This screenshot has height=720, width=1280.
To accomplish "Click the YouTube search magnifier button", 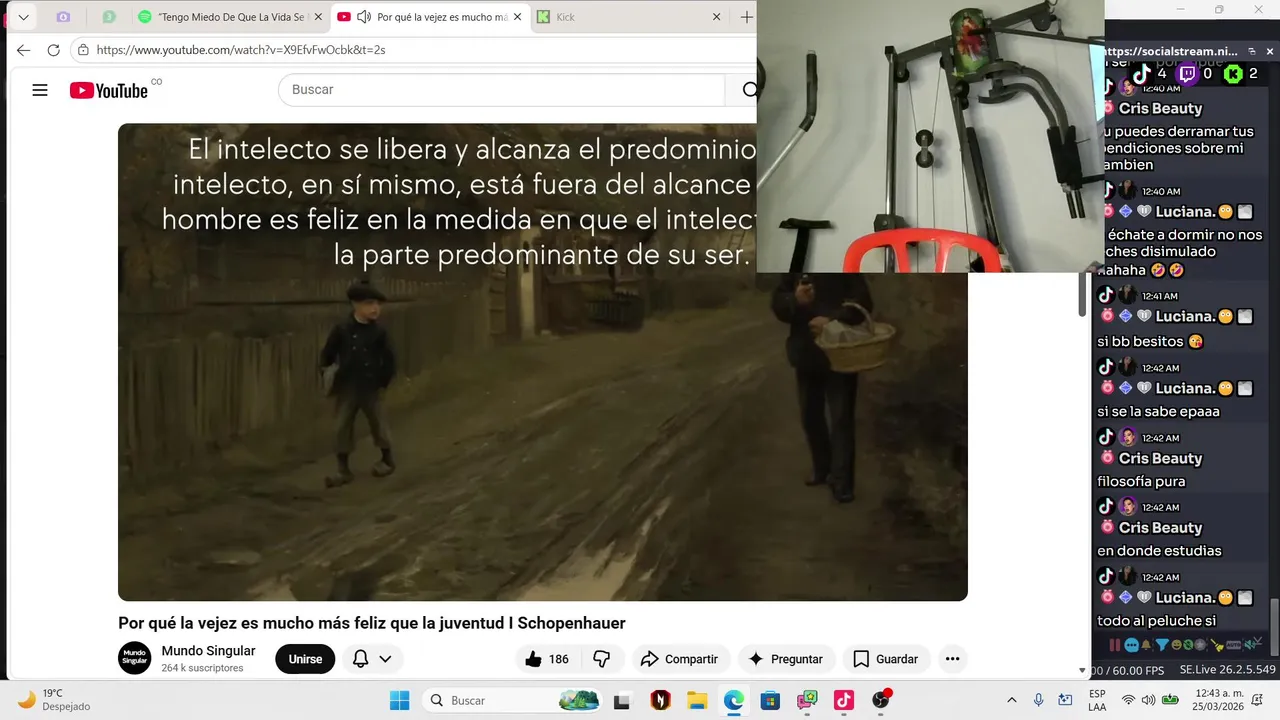I will (x=748, y=90).
